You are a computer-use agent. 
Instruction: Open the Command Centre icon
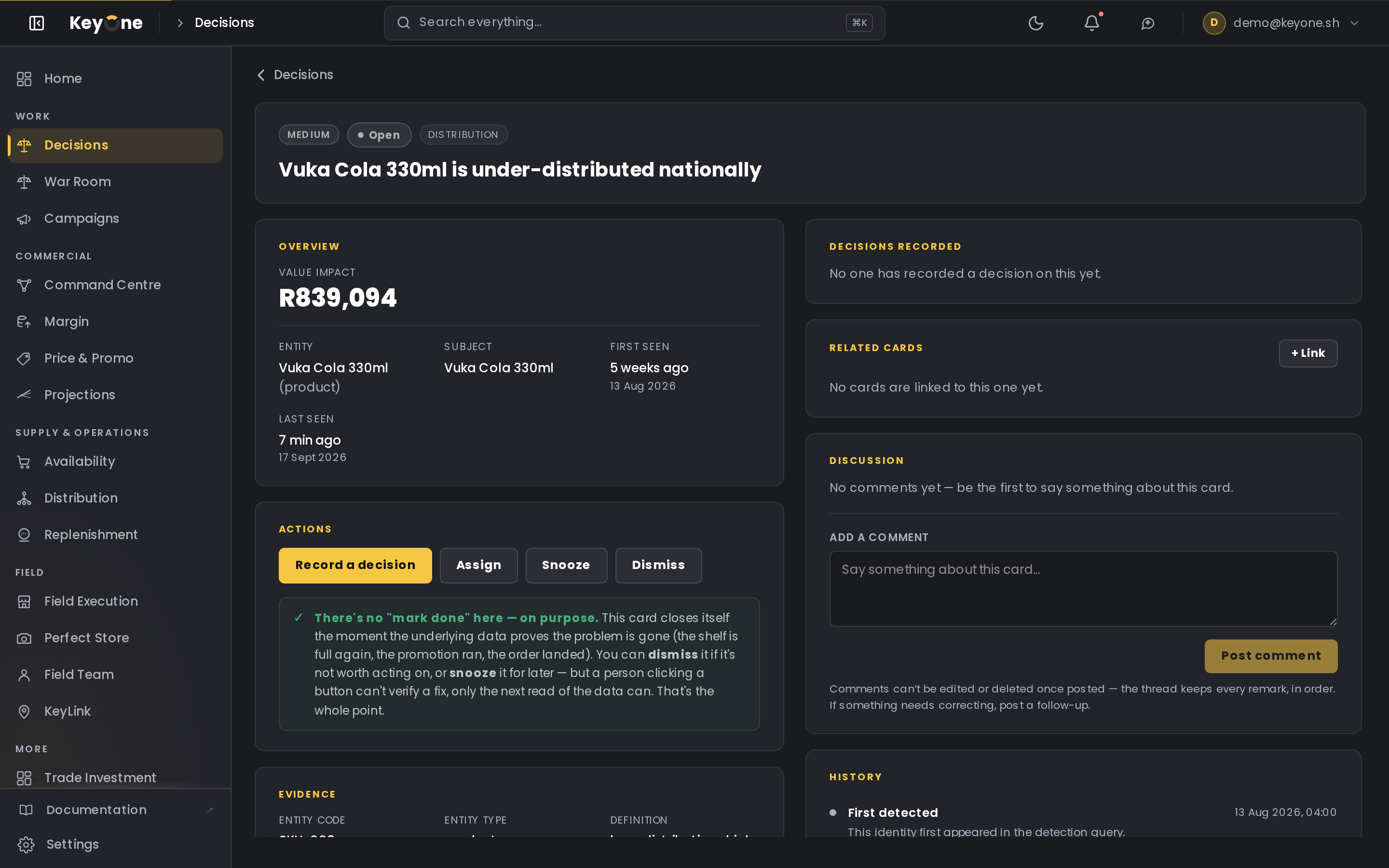coord(24,285)
